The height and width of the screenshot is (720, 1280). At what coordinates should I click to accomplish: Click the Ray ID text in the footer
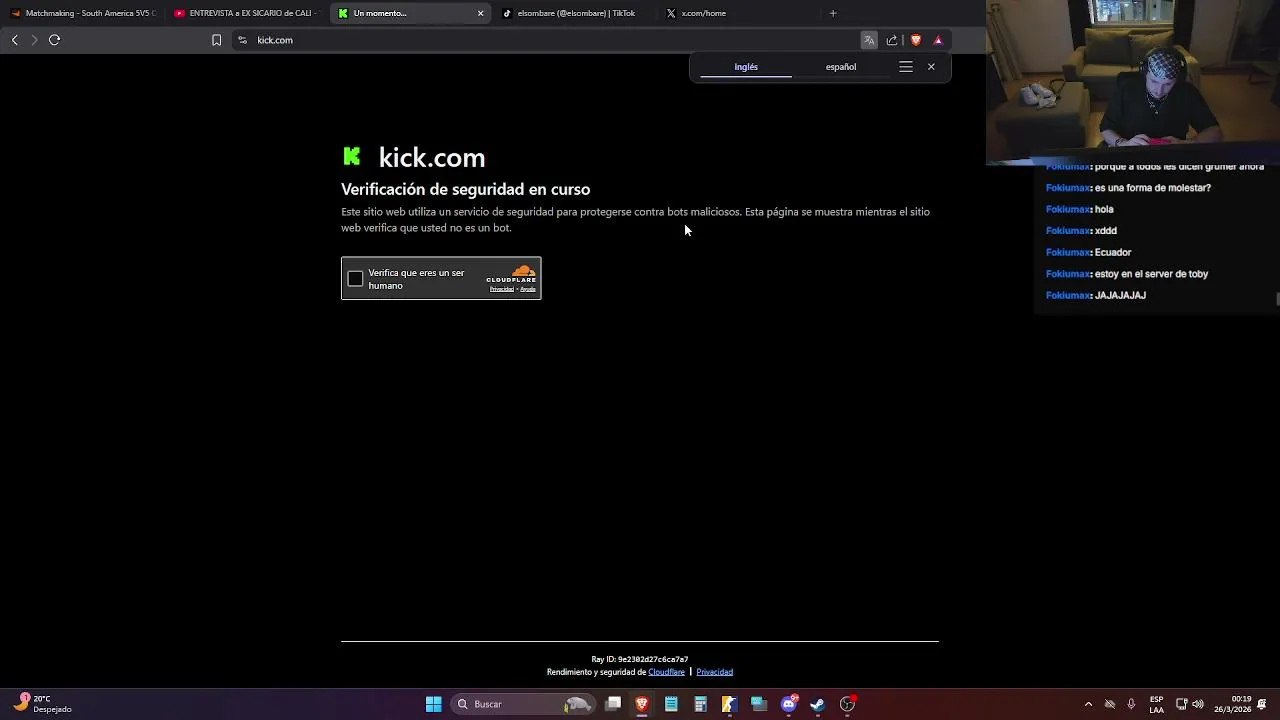pos(640,659)
